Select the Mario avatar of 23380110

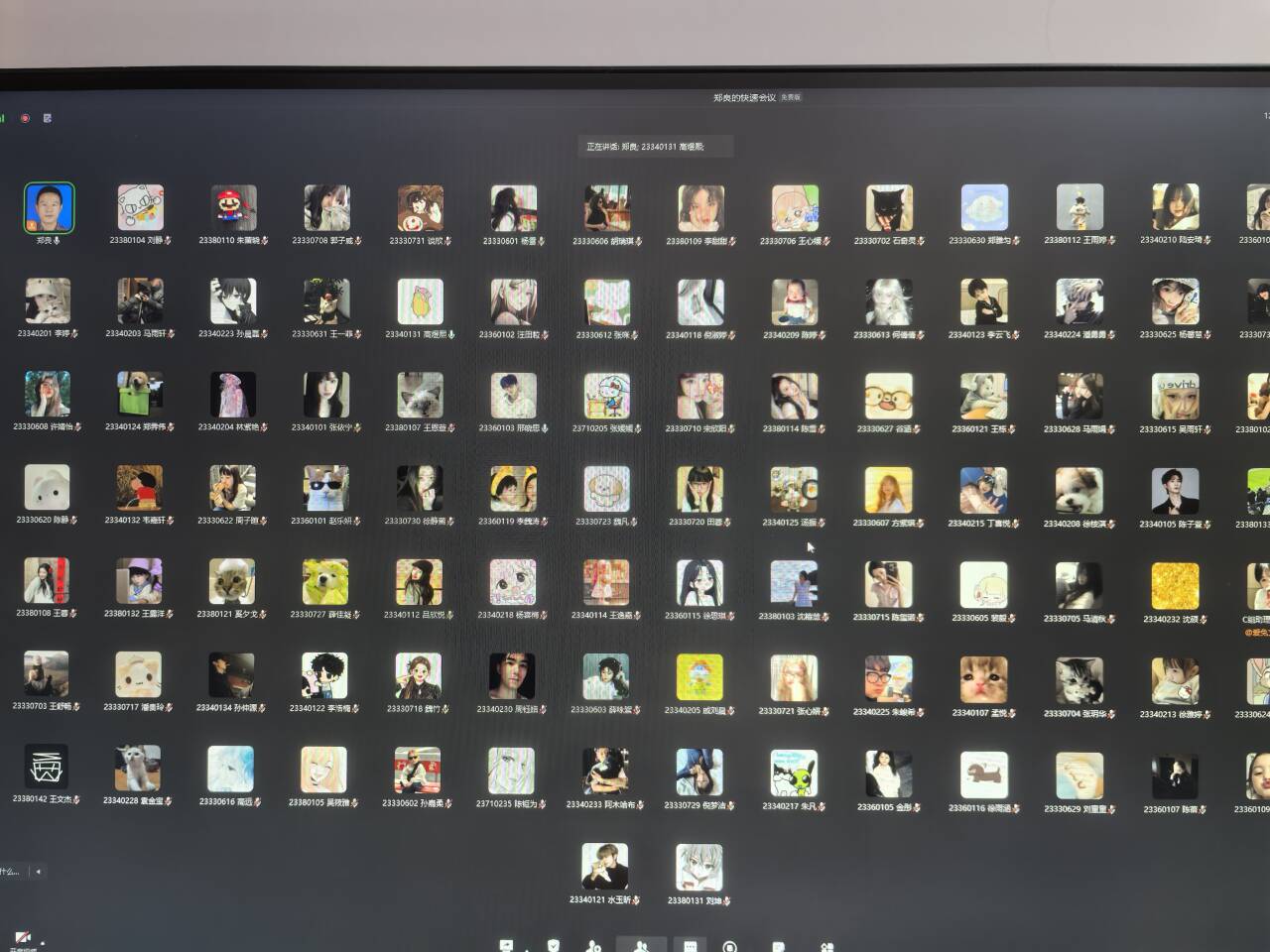(234, 208)
